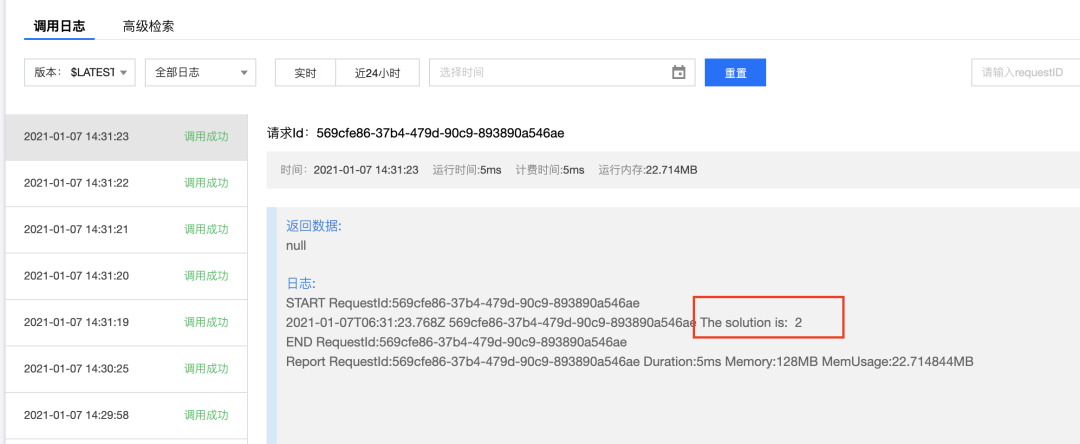
Task: Switch to the 调用日志 tab
Action: click(59, 27)
